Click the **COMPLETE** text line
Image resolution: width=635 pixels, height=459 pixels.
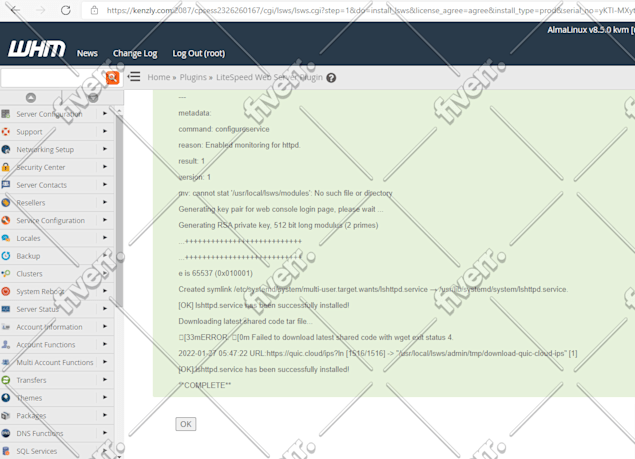click(x=205, y=385)
